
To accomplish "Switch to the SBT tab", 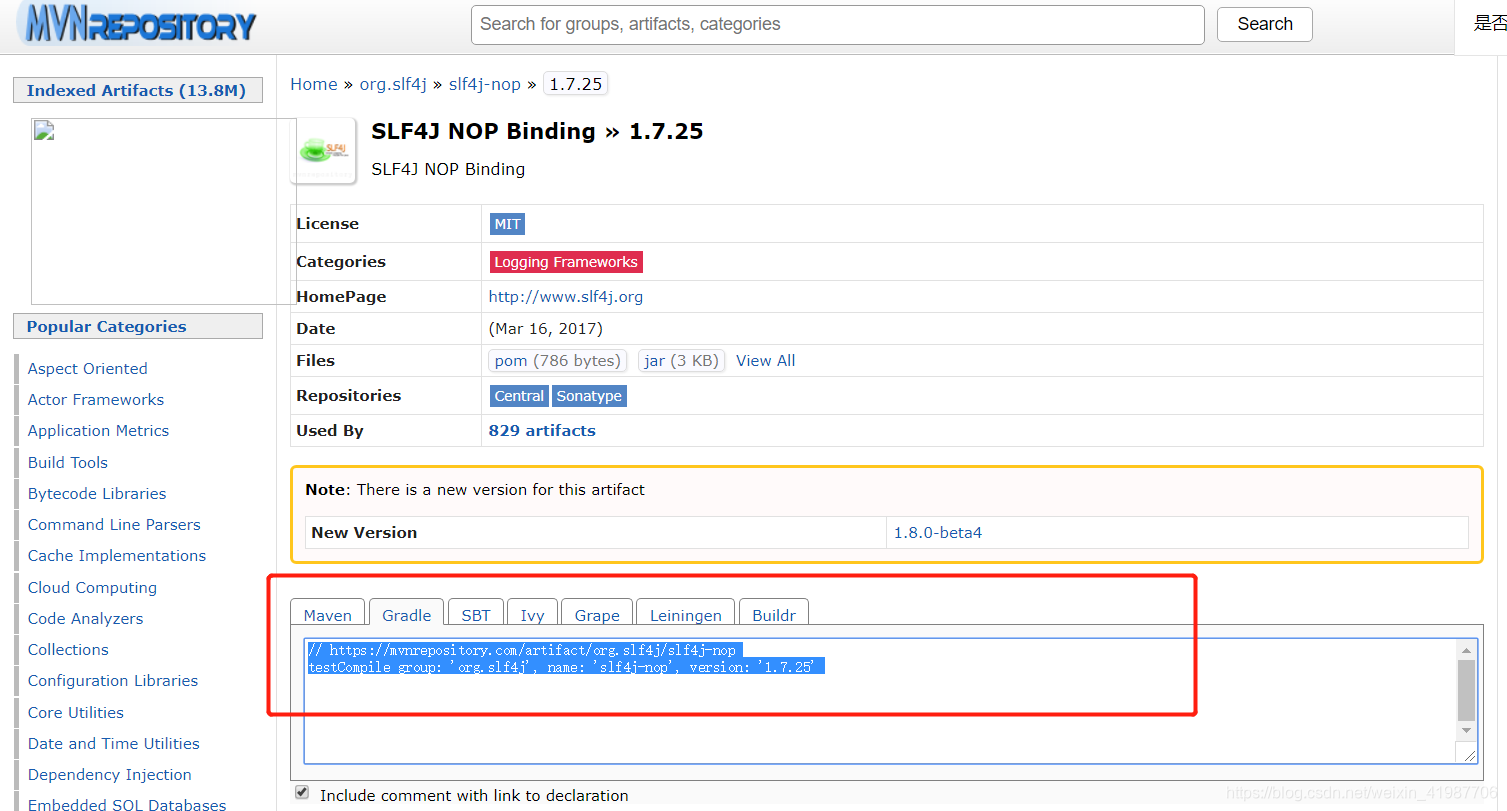I will point(476,615).
